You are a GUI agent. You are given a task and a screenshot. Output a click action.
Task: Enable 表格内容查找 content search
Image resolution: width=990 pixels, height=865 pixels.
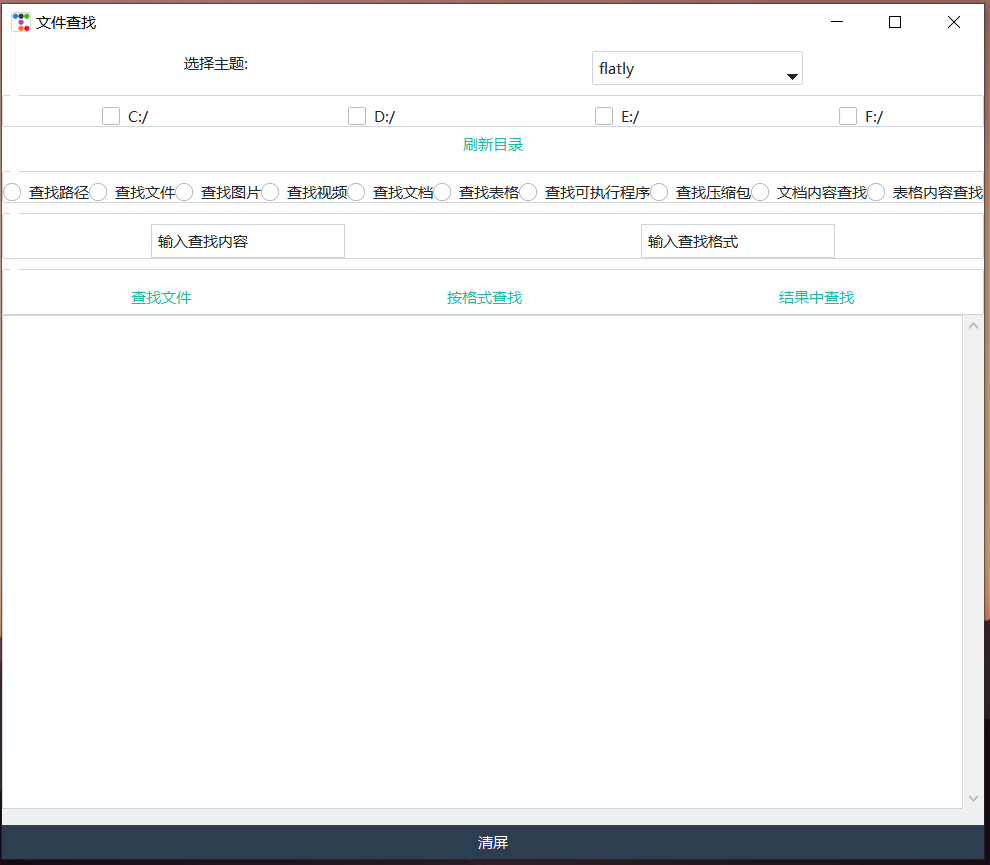click(x=876, y=192)
